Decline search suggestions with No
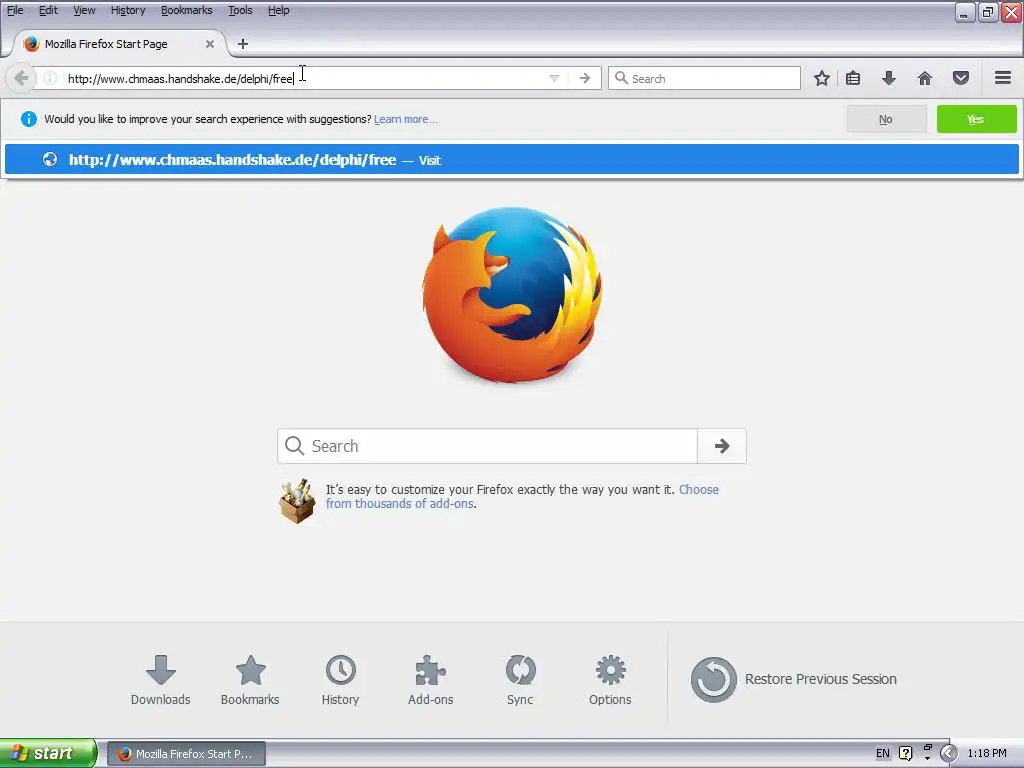Image resolution: width=1024 pixels, height=768 pixels. click(x=886, y=120)
